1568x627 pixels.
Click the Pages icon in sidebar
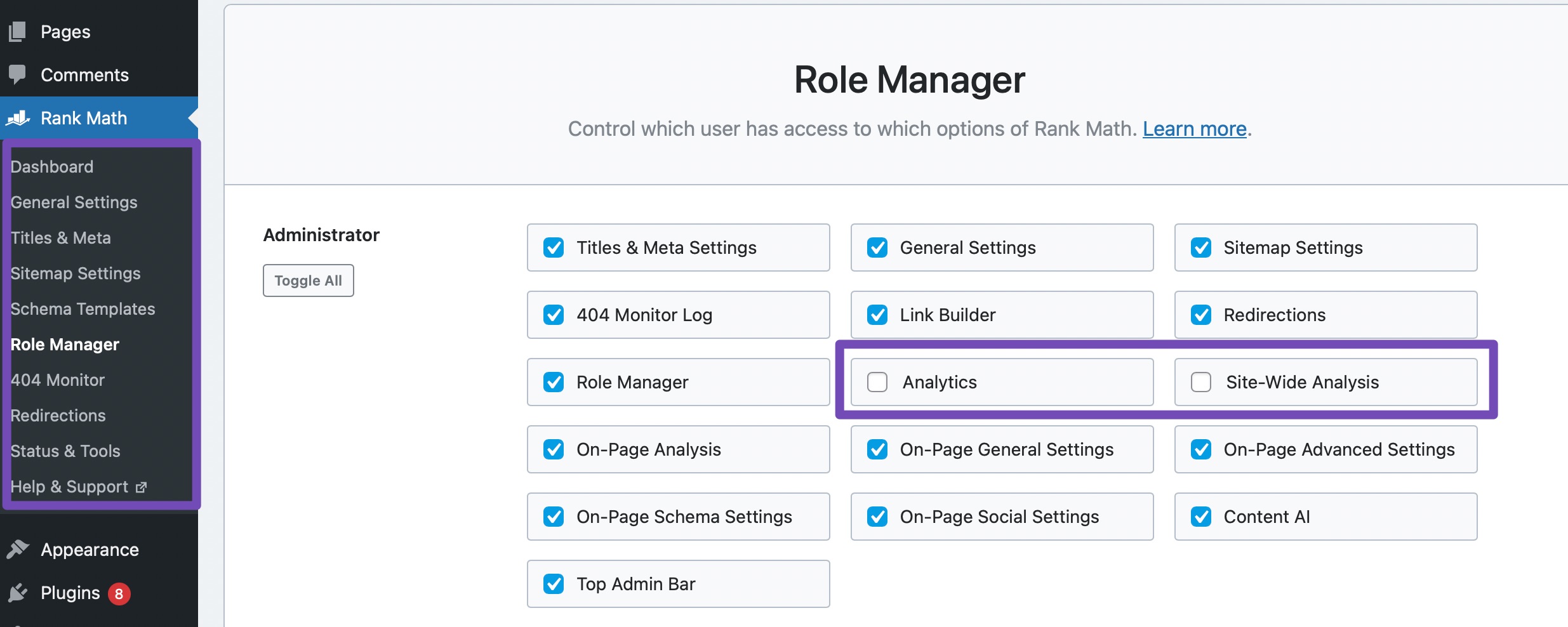(18, 31)
